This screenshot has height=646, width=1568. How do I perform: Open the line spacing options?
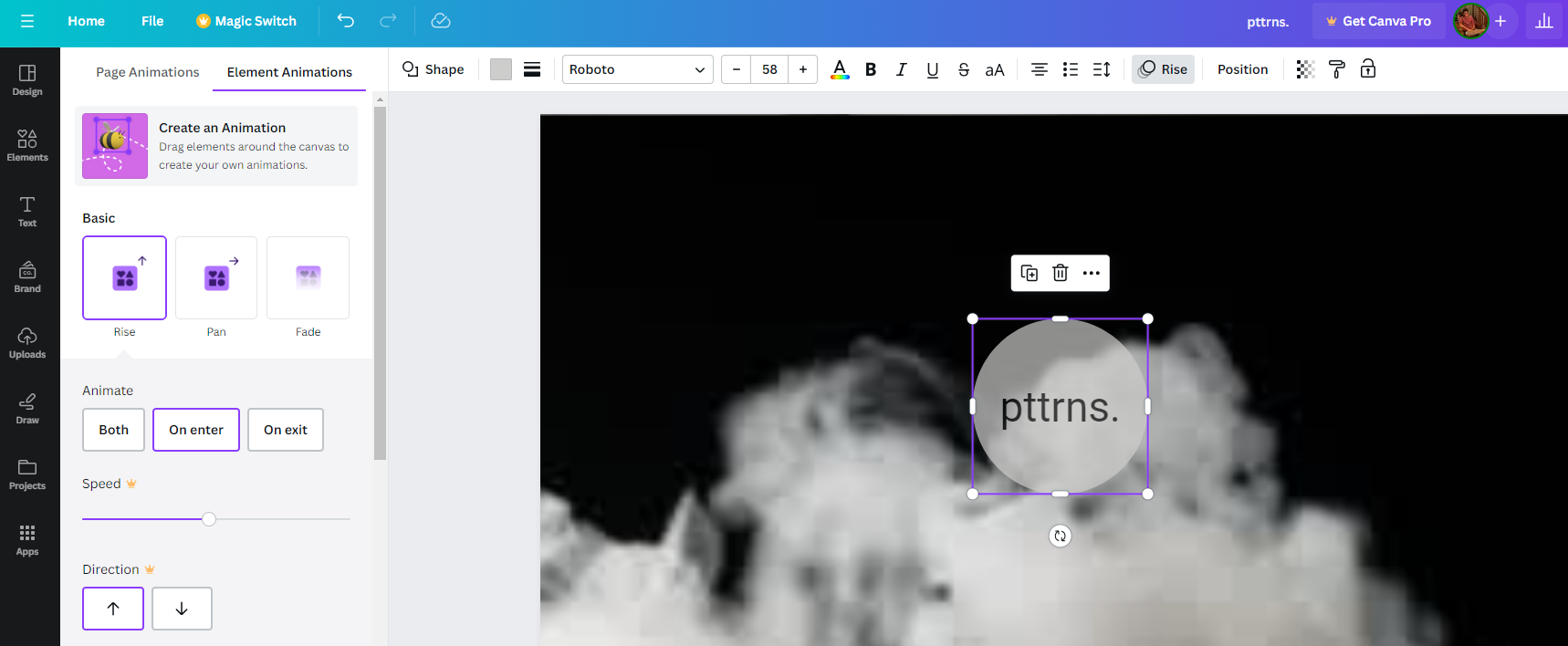1102,69
